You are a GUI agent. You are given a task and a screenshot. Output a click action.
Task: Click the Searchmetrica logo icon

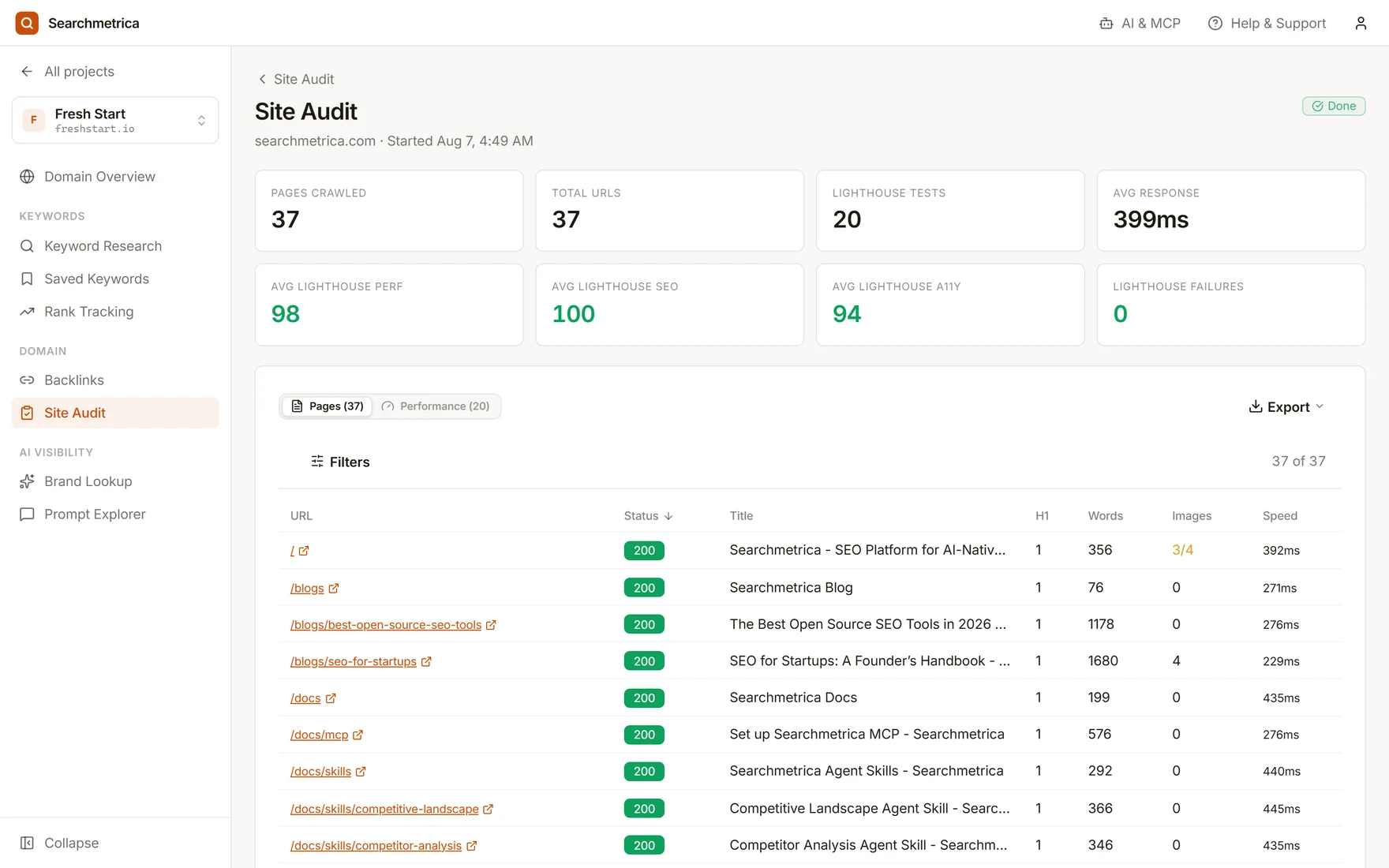(27, 23)
